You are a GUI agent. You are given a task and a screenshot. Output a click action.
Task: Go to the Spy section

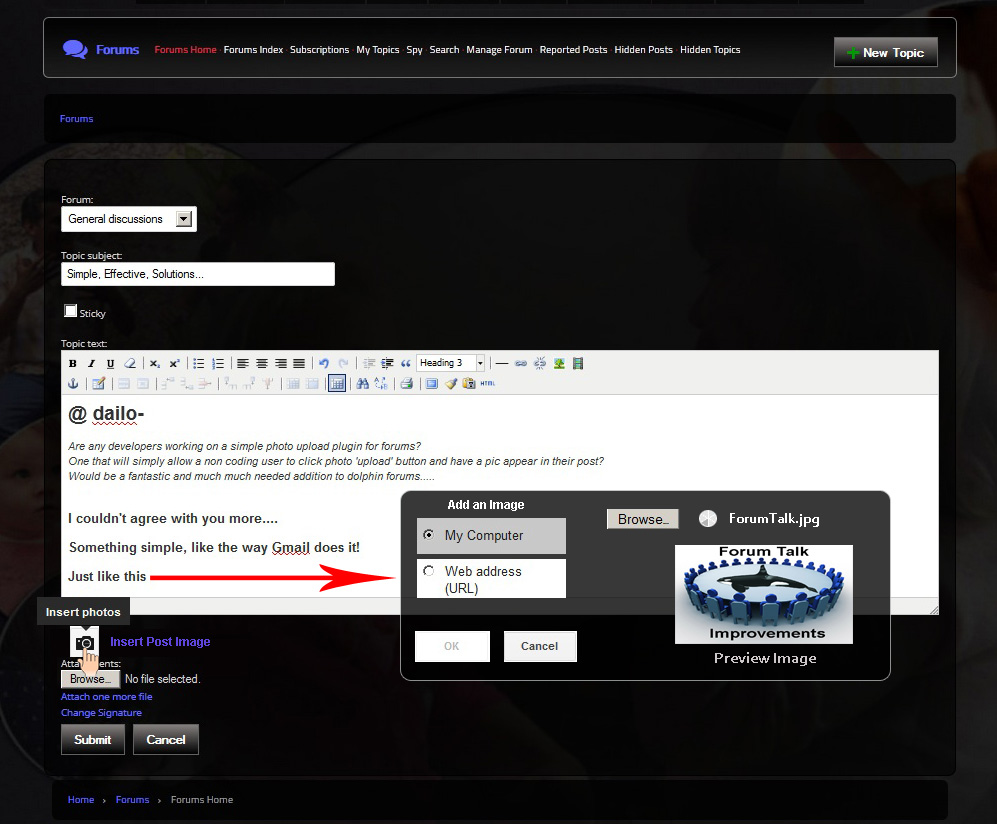(414, 49)
